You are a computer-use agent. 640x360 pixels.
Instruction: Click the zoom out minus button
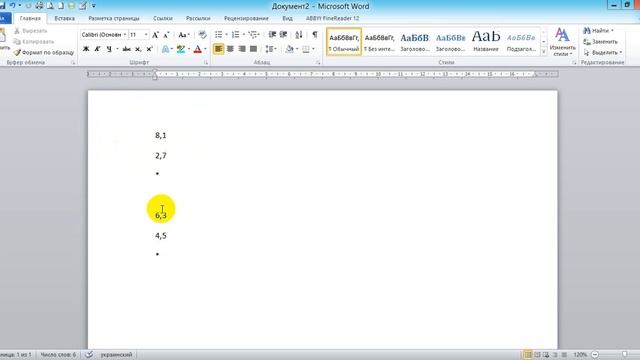pyautogui.click(x=595, y=355)
